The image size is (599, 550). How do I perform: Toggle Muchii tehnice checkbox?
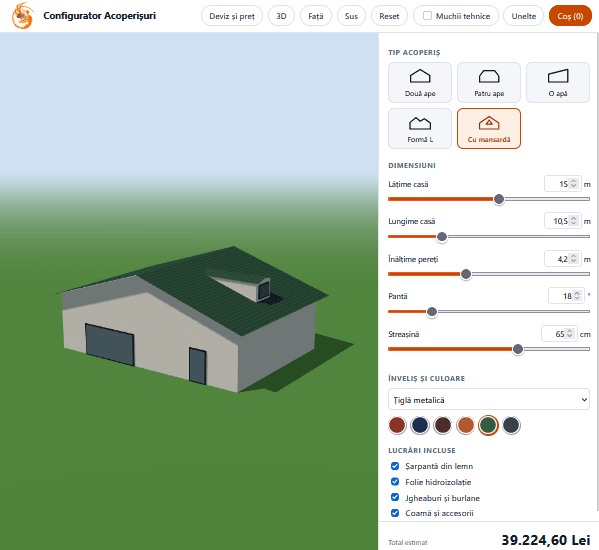pyautogui.click(x=427, y=16)
